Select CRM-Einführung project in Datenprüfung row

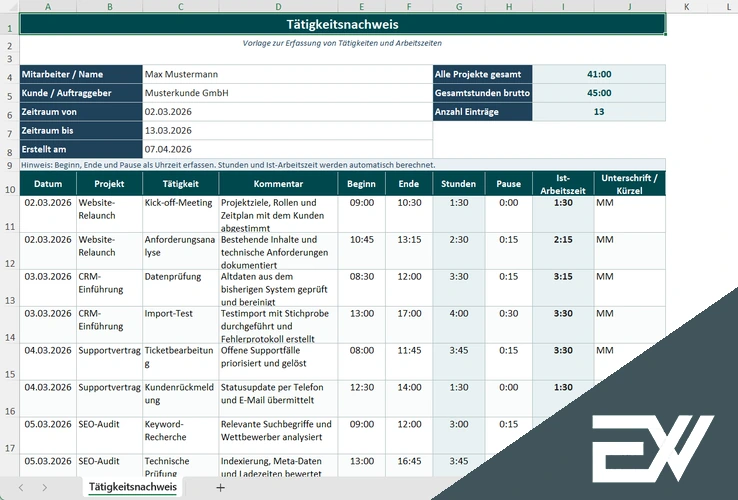click(109, 288)
